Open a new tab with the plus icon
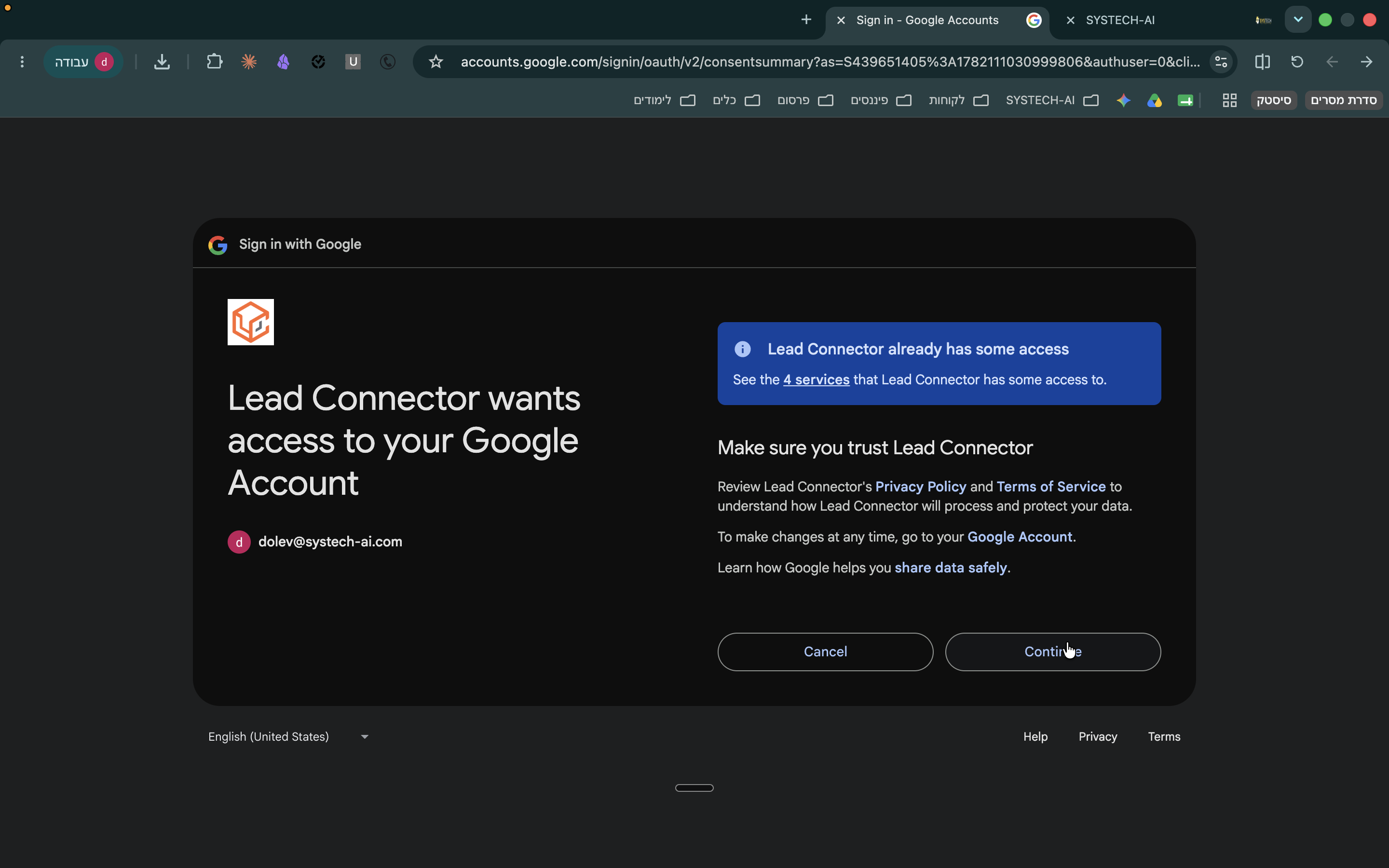Image resolution: width=1389 pixels, height=868 pixels. [806, 19]
